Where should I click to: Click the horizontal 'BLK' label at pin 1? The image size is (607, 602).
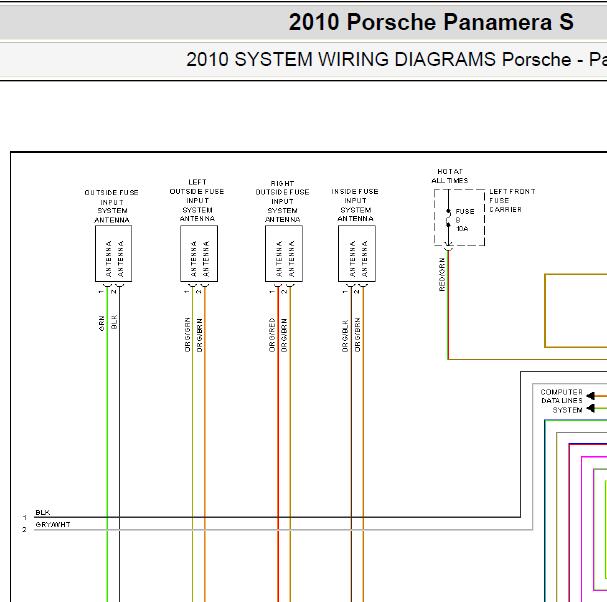click(43, 513)
